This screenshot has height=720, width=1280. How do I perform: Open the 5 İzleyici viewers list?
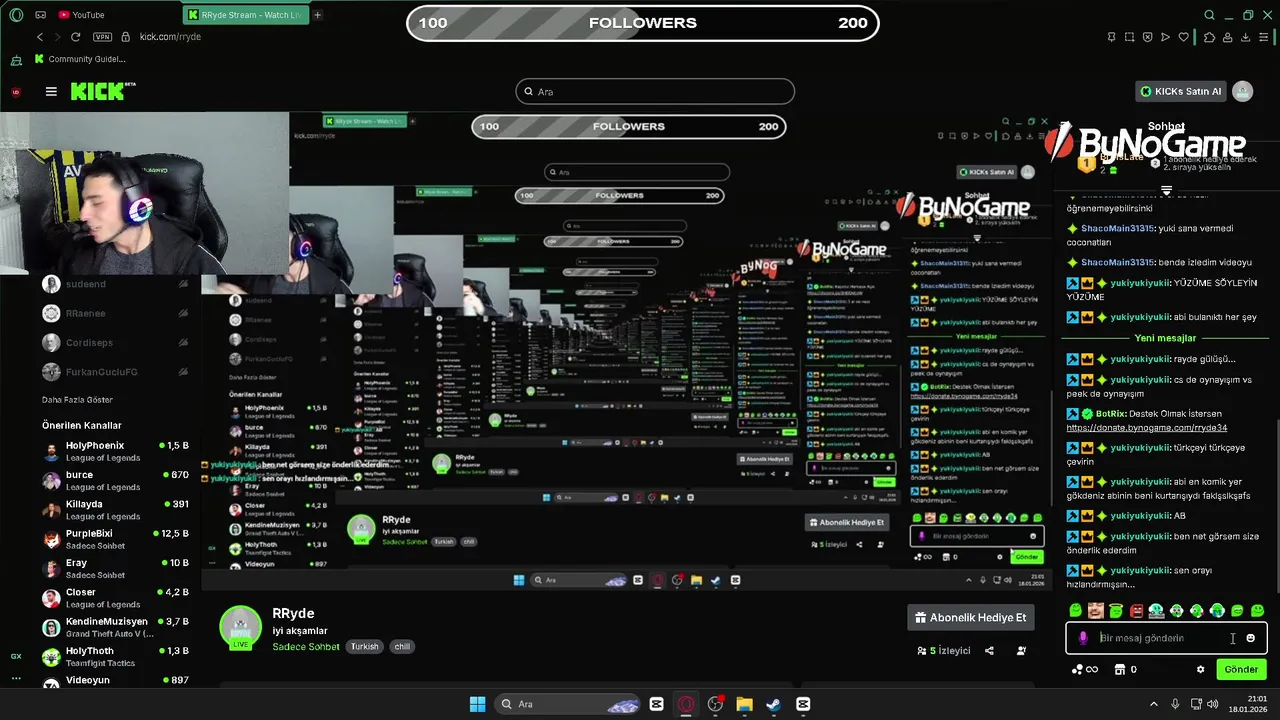pyautogui.click(x=944, y=651)
